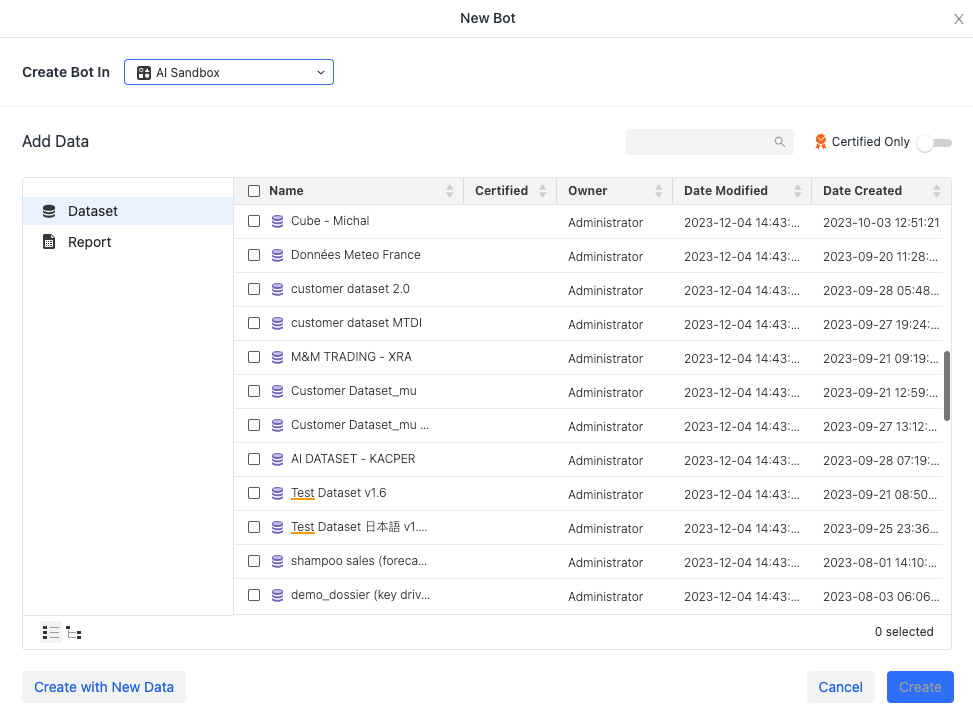This screenshot has width=973, height=719.
Task: Switch to the tree view icon
Action: 74,632
